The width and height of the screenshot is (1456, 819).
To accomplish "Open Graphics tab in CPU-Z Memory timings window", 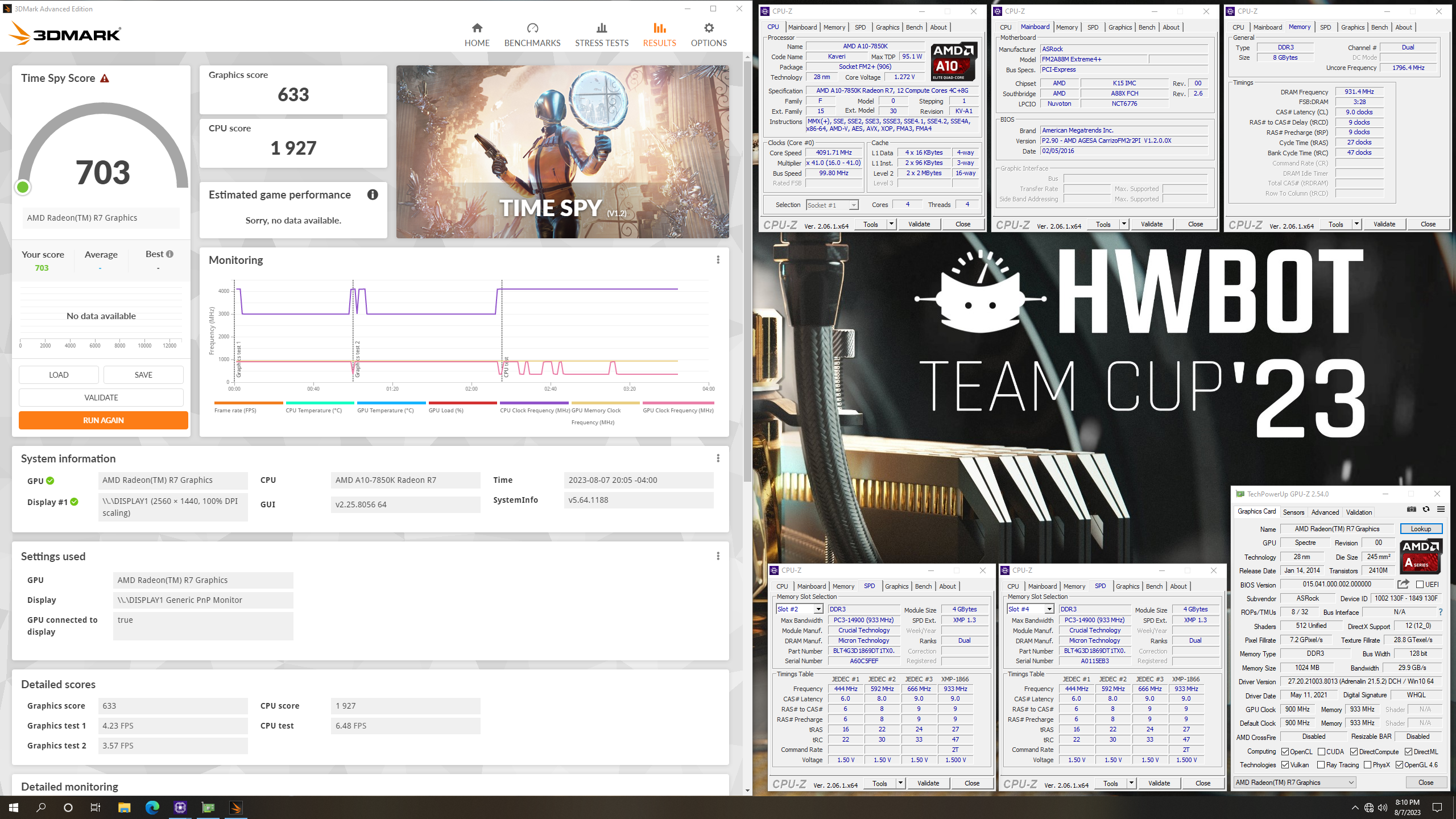I will click(1352, 27).
